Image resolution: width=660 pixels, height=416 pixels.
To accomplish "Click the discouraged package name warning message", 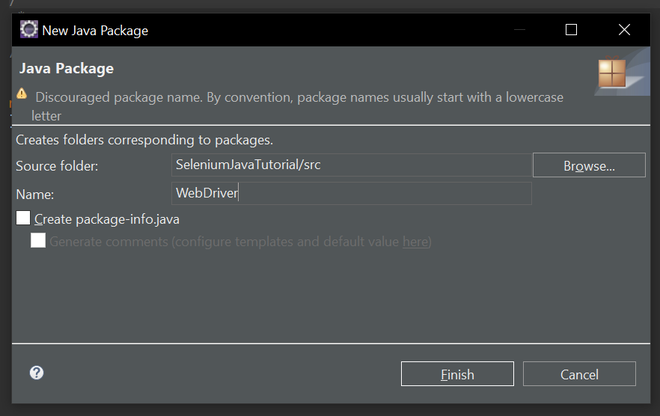I will (299, 97).
